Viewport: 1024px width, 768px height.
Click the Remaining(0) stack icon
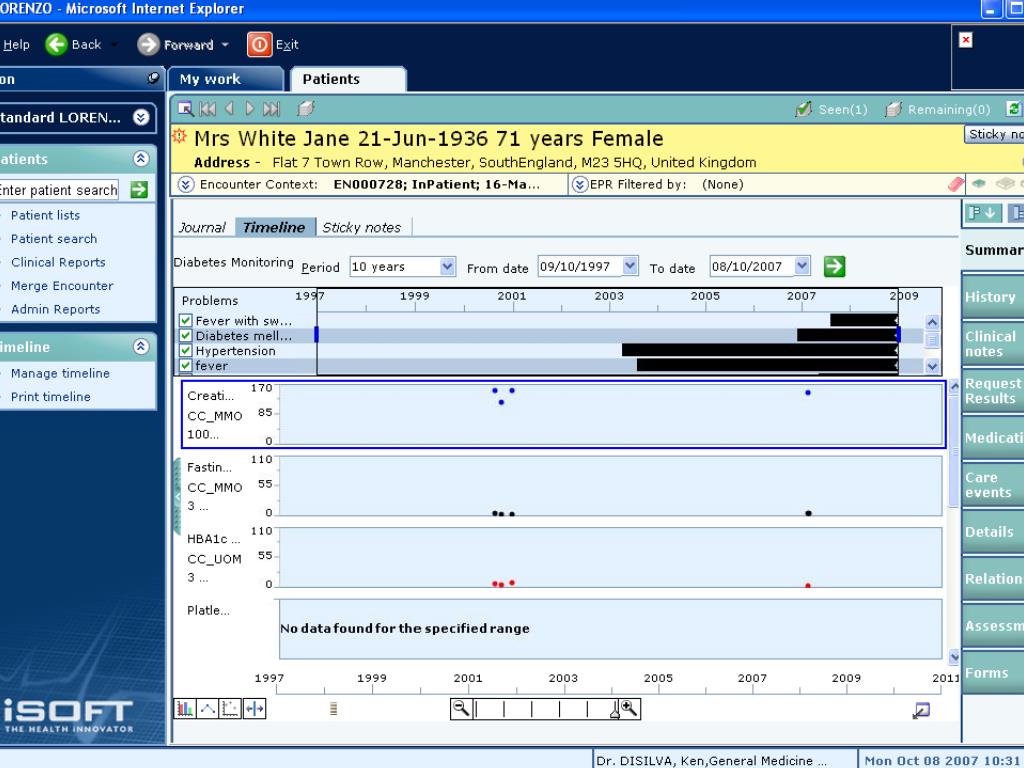pyautogui.click(x=893, y=109)
